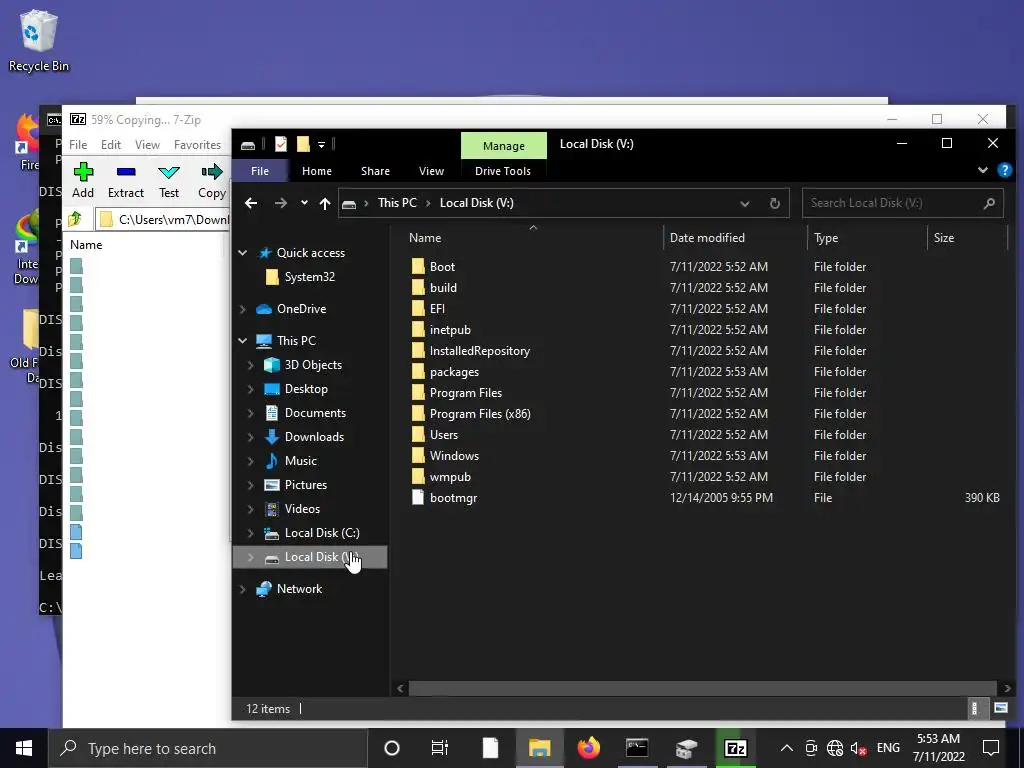Open Cortana circle on taskbar
This screenshot has height=768, width=1024.
[392, 748]
